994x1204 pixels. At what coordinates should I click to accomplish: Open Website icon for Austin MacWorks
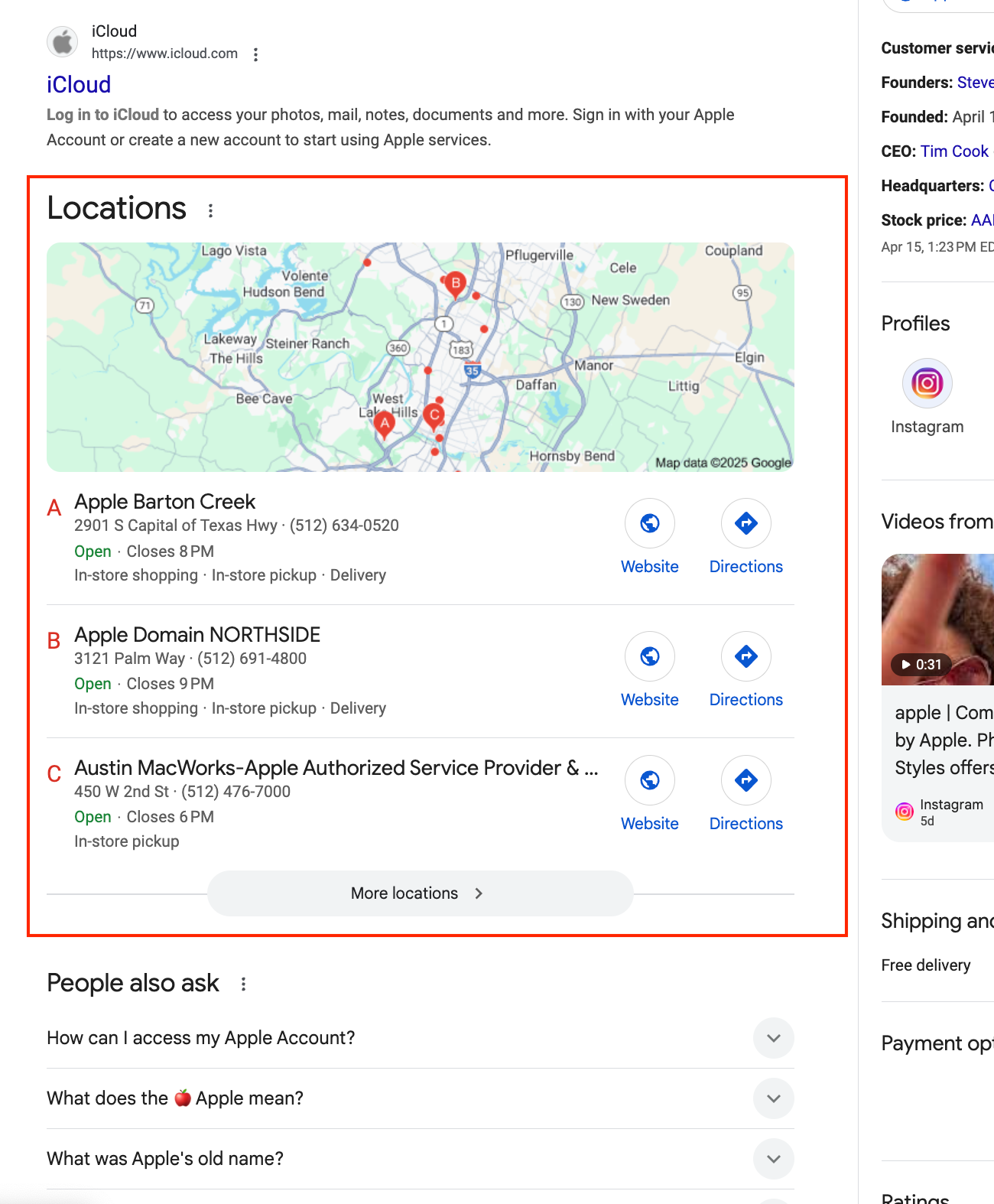[x=650, y=780]
